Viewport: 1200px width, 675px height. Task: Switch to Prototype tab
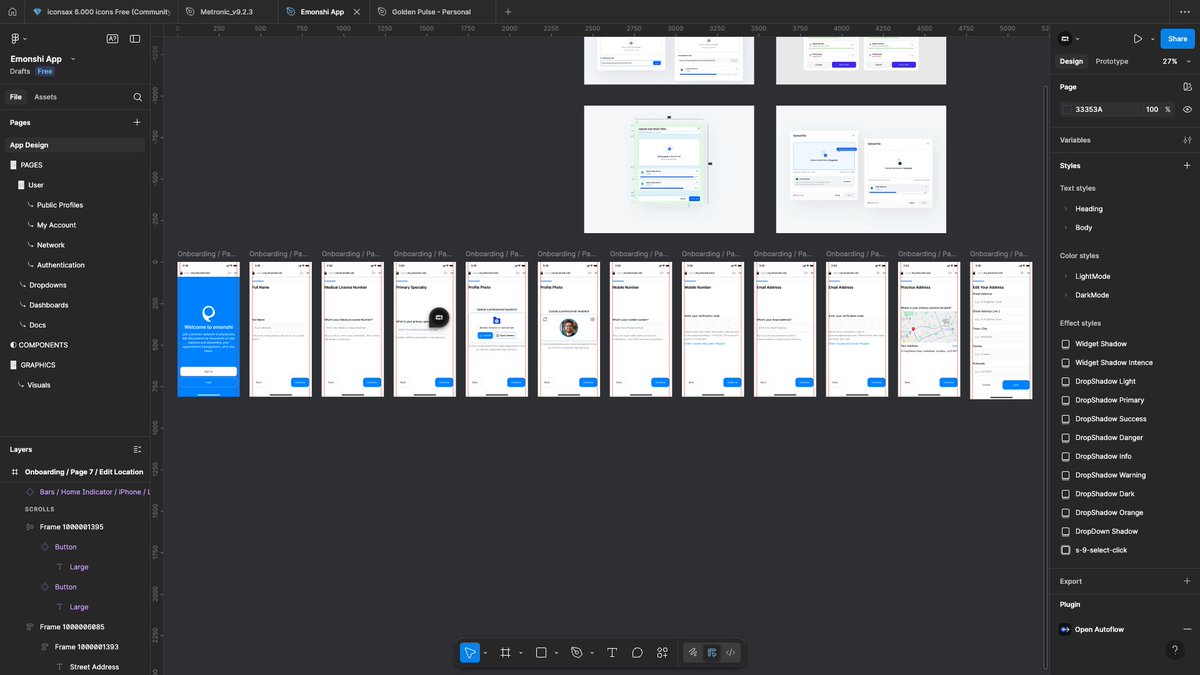coord(1112,61)
